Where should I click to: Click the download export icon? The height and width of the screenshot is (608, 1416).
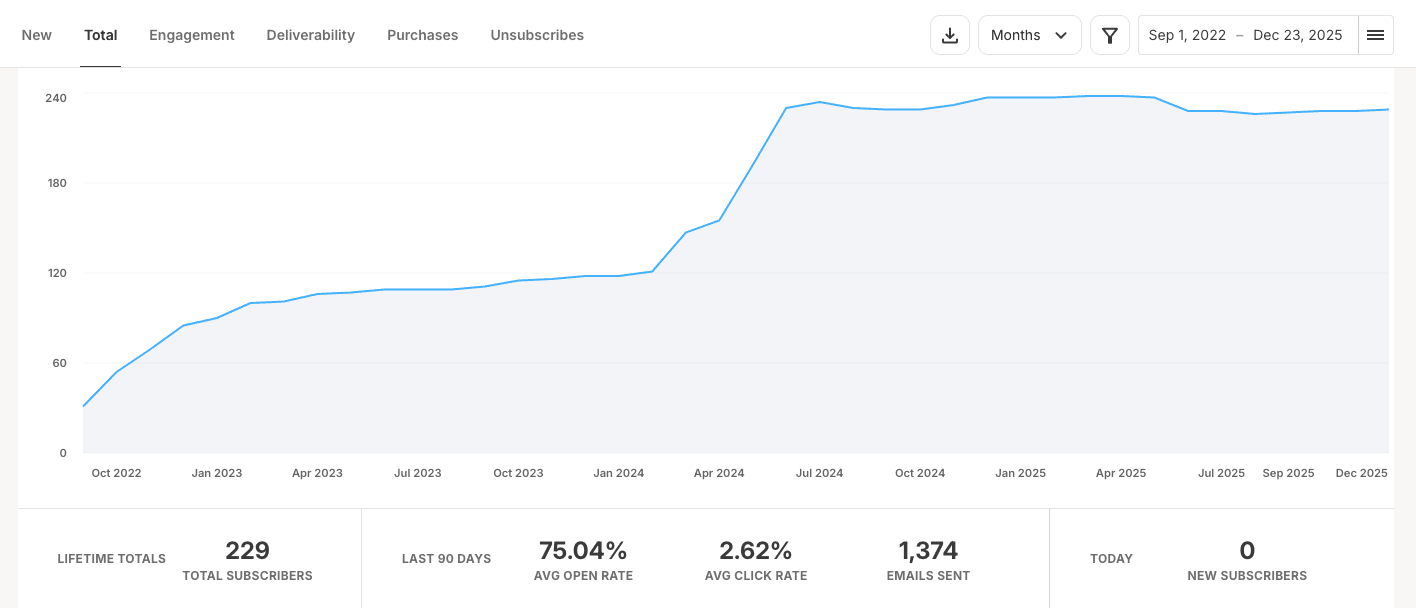(950, 35)
